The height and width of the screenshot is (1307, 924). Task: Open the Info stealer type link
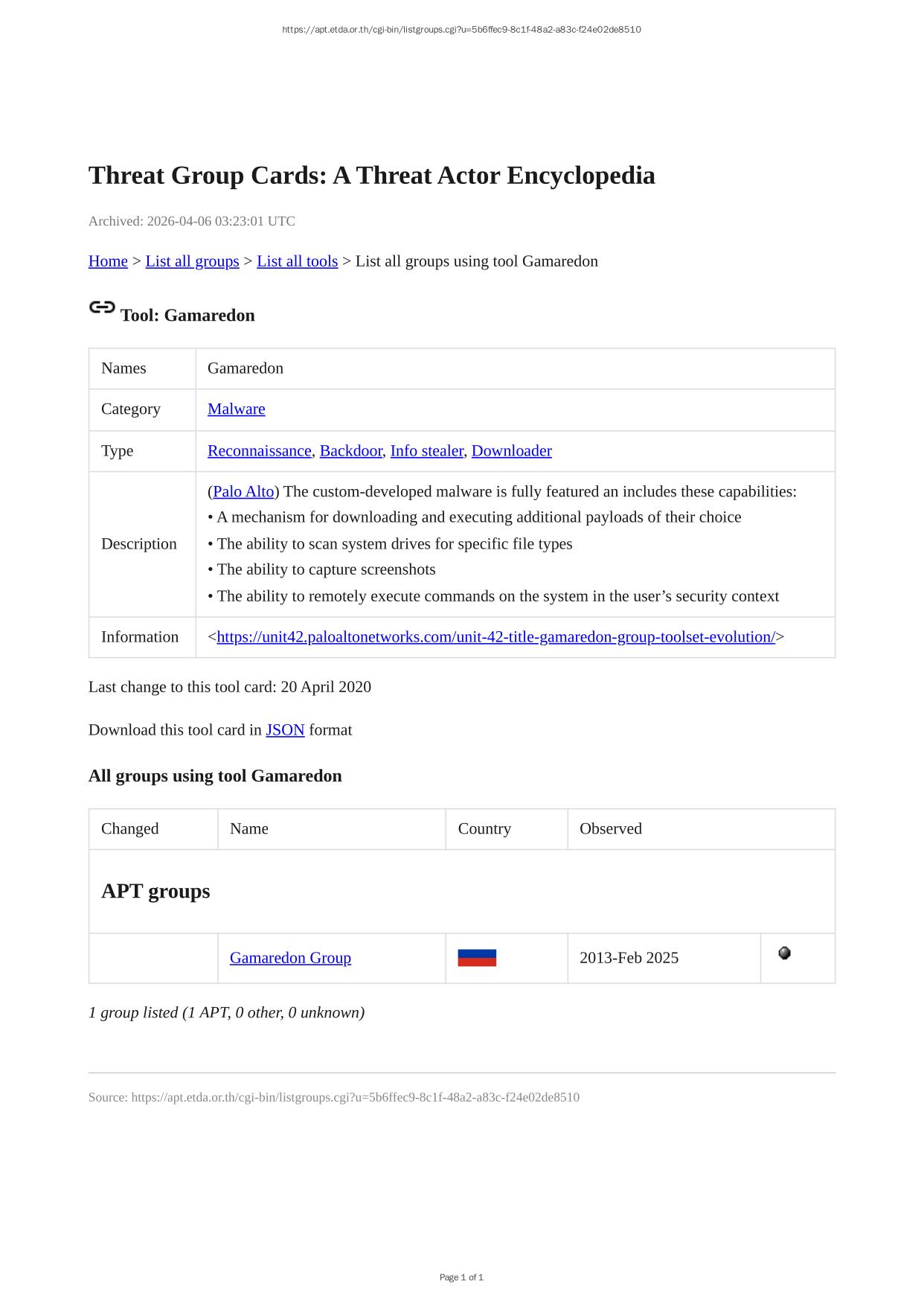click(426, 451)
